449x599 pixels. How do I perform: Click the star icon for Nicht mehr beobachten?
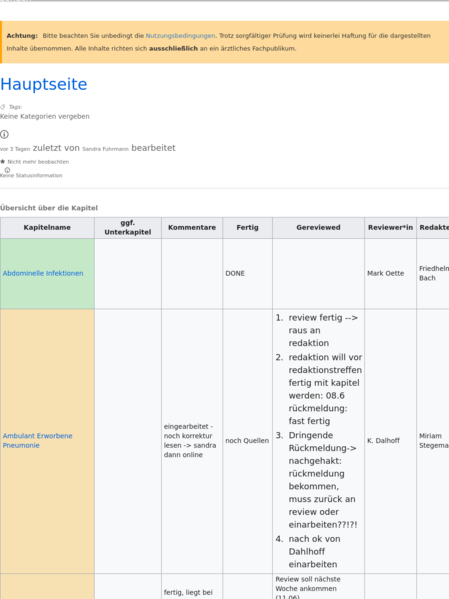[3, 162]
